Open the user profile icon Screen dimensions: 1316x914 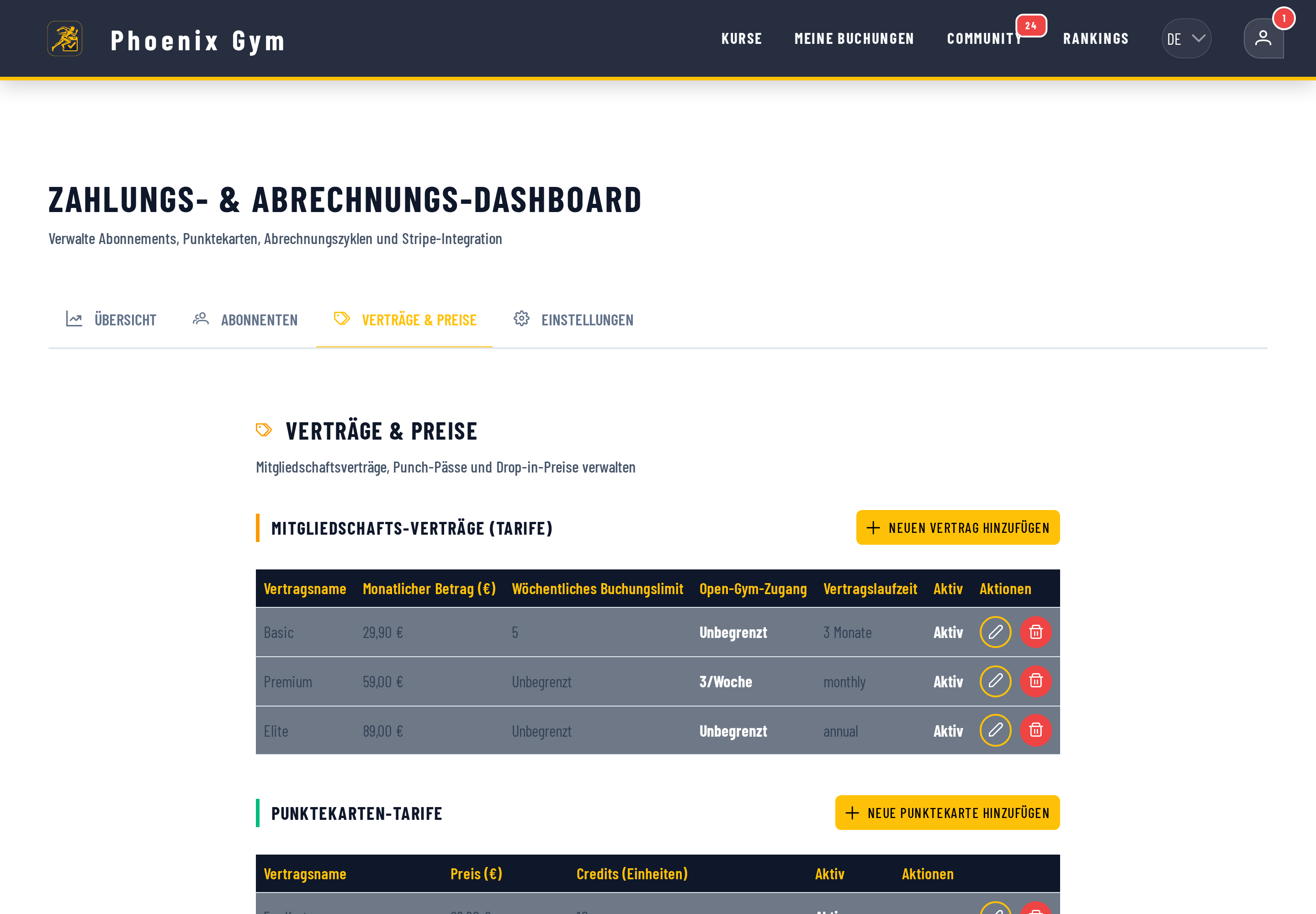point(1263,38)
